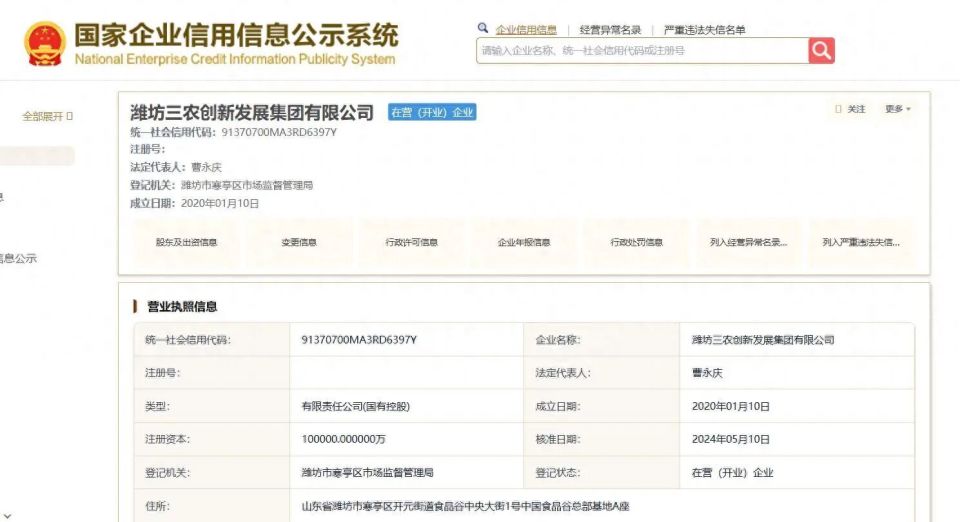The width and height of the screenshot is (960, 522).
Task: Click the 住所 label cell
Action: tap(212, 506)
